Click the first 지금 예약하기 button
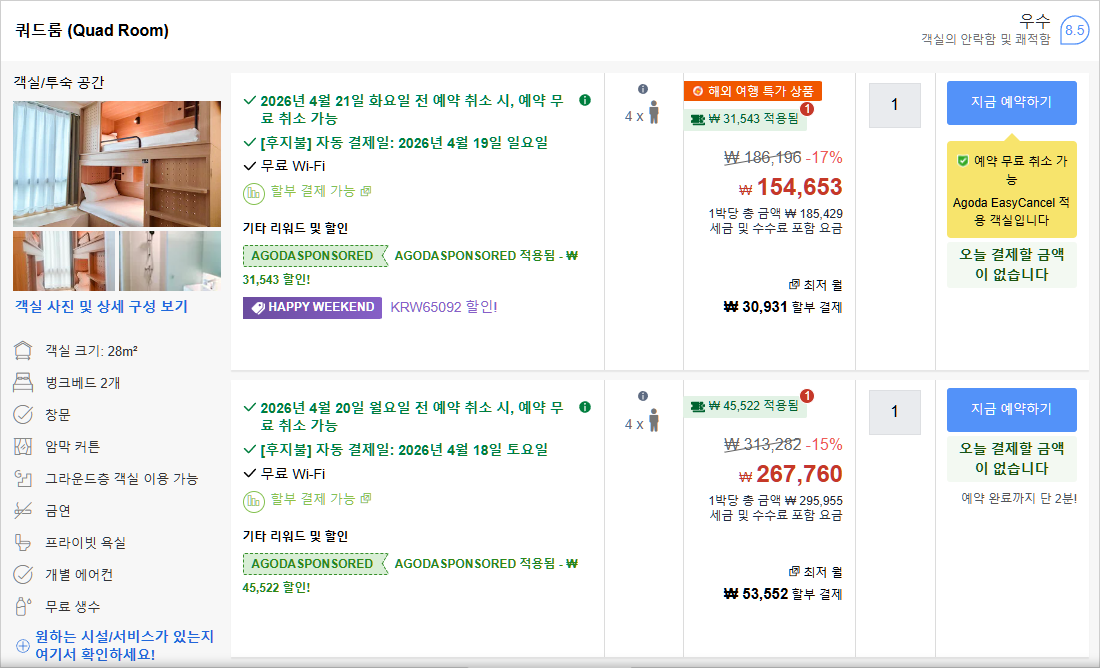 coord(1011,103)
